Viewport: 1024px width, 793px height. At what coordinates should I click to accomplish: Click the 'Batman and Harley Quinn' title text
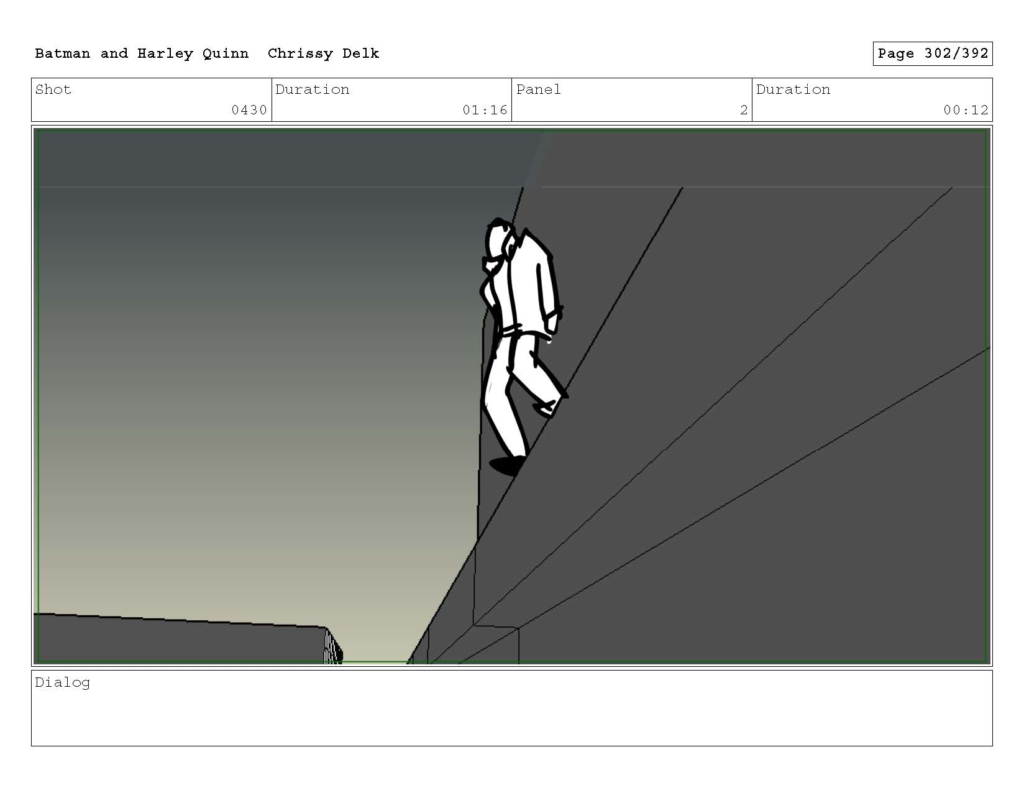[x=142, y=54]
